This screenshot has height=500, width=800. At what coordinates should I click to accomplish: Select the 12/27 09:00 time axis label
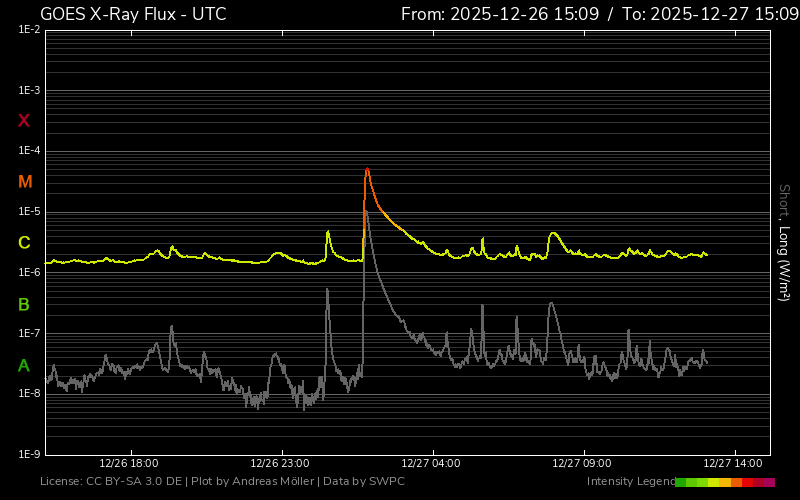(582, 464)
